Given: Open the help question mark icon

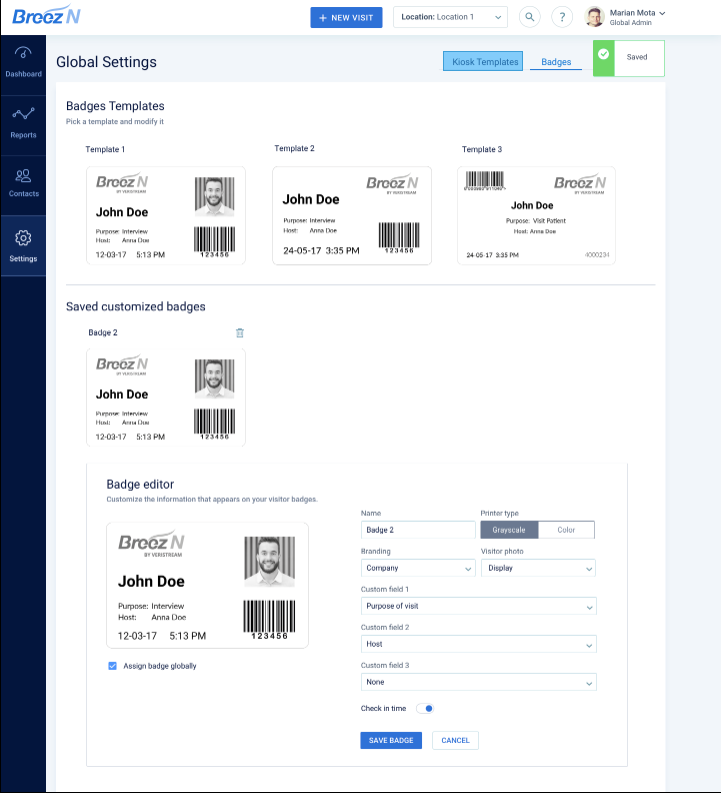Looking at the screenshot, I should pyautogui.click(x=562, y=17).
